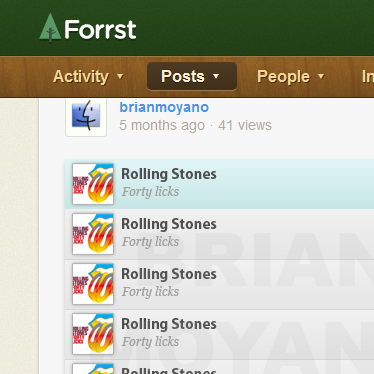The image size is (374, 374).
Task: Click the '5 months ago' timestamp
Action: (162, 126)
